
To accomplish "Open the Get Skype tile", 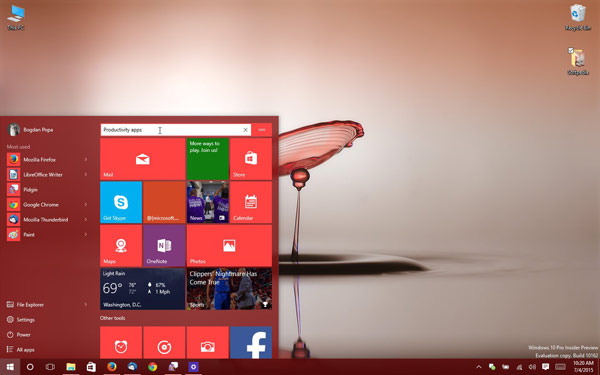I will [x=121, y=202].
